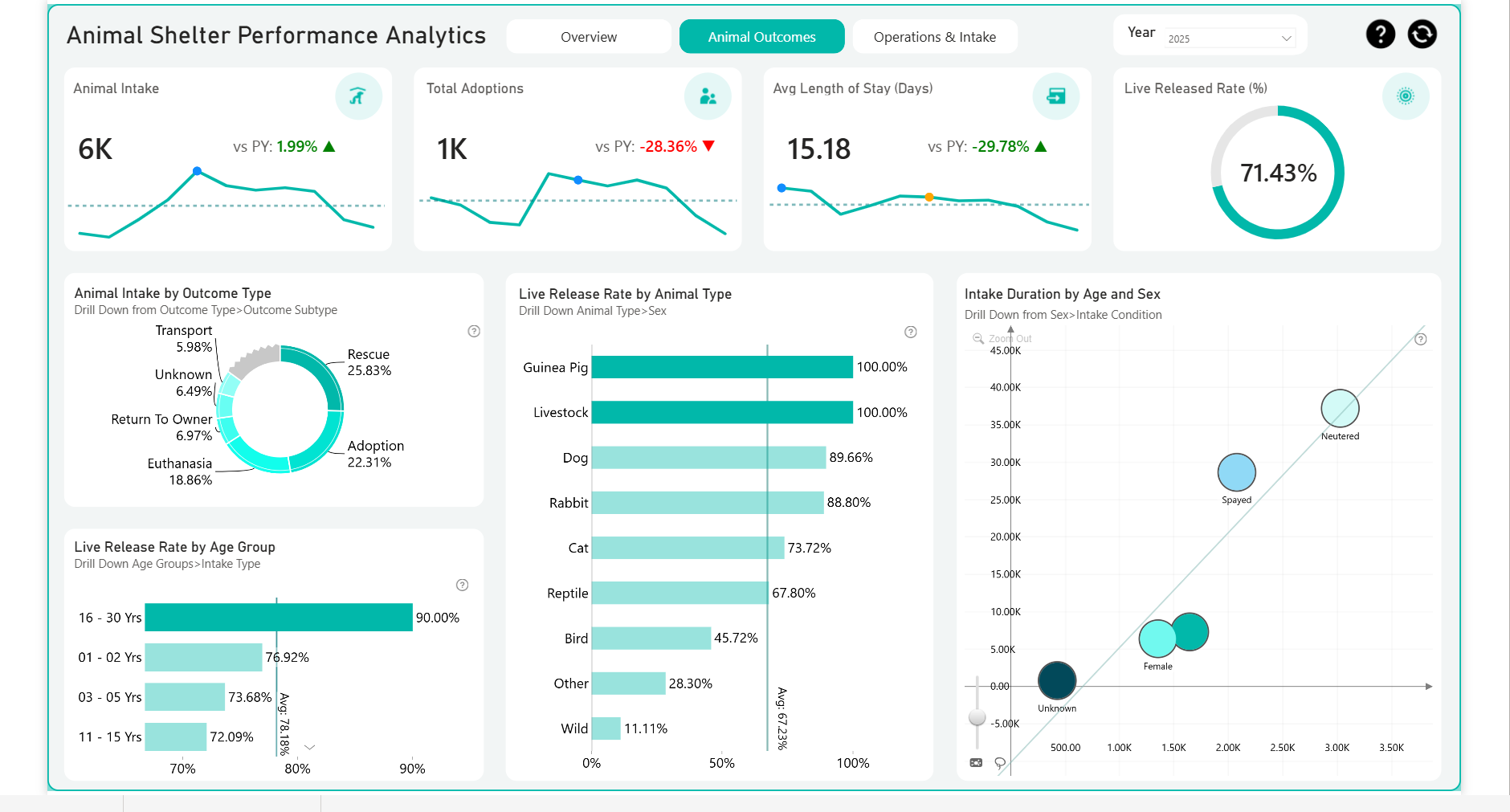Click the refresh icon in the header
Screen dimensions: 1510x812
(1422, 34)
